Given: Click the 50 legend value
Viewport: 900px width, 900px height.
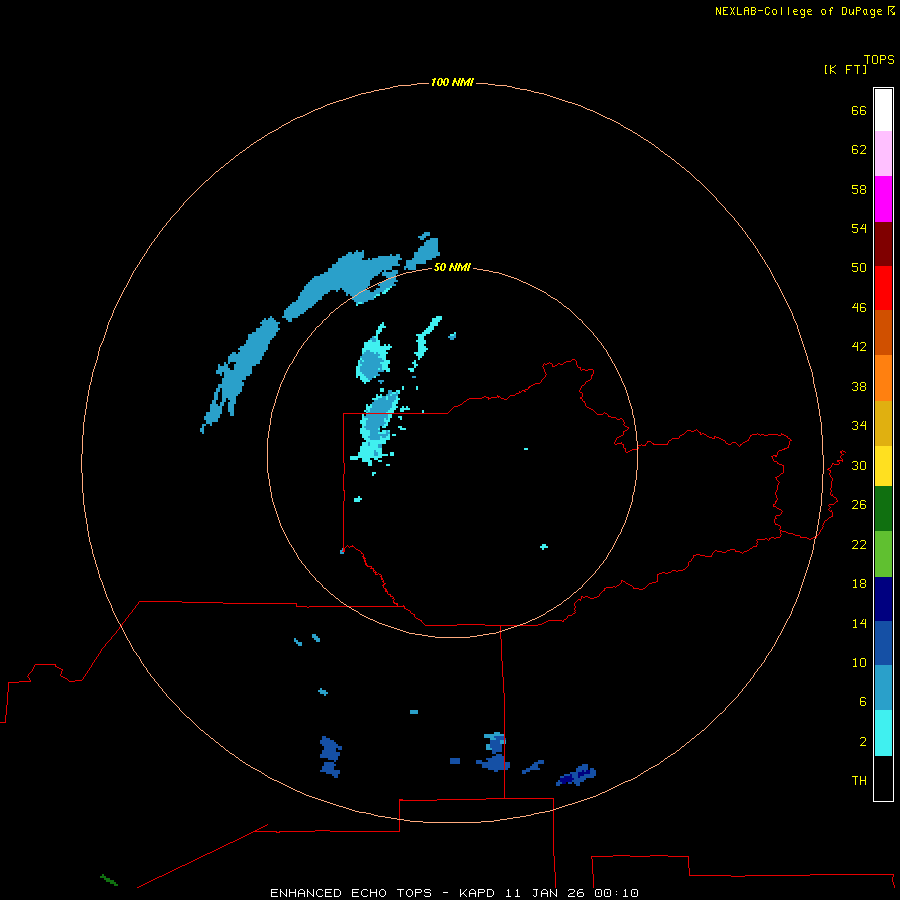Looking at the screenshot, I should tap(859, 267).
